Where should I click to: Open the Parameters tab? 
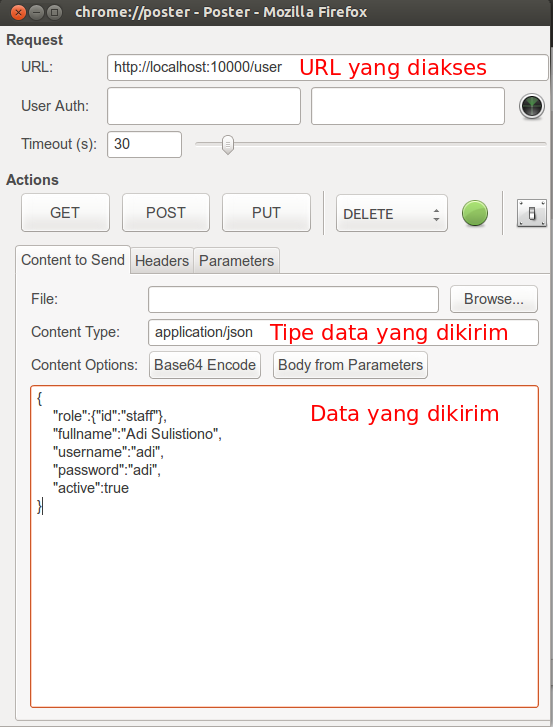pyautogui.click(x=236, y=261)
